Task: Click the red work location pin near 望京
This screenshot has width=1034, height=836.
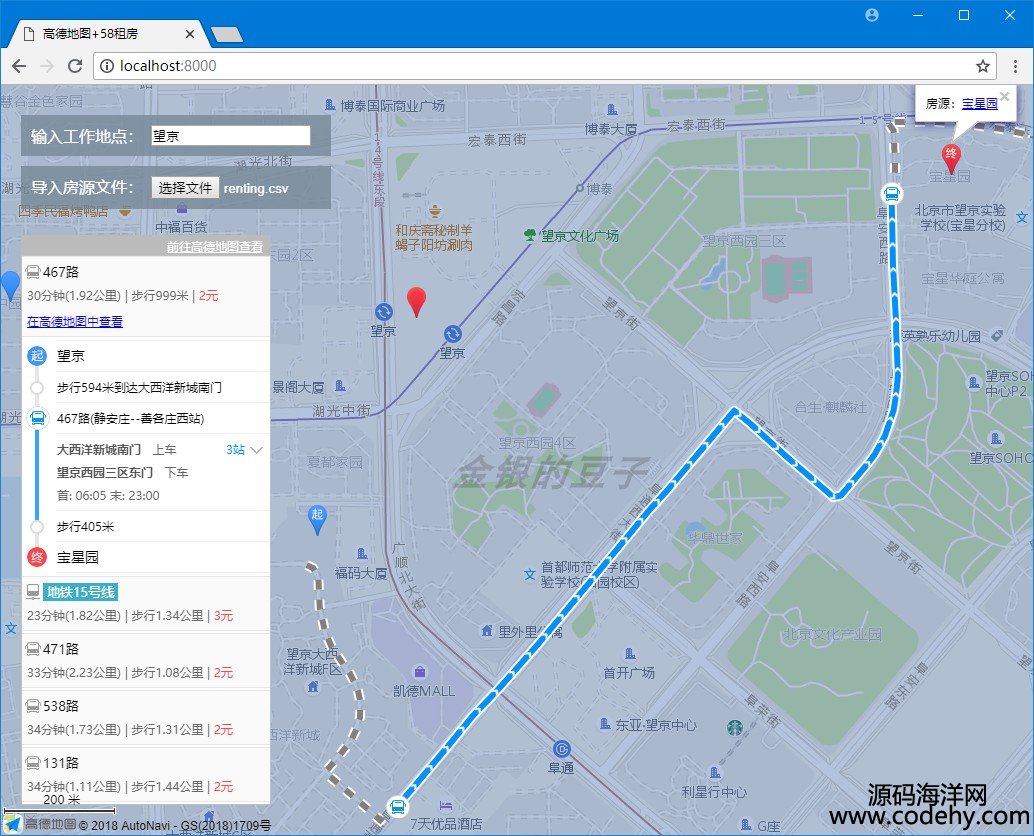Action: [416, 301]
